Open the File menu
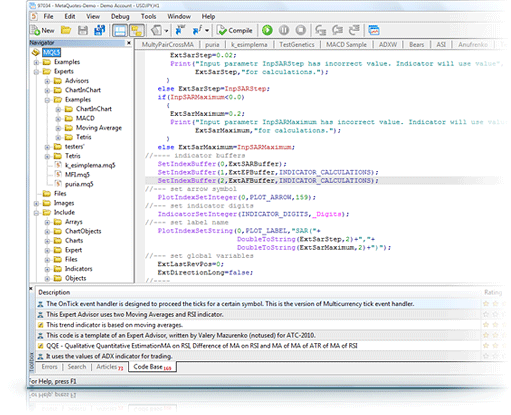This screenshot has height=415, width=511. [48, 16]
